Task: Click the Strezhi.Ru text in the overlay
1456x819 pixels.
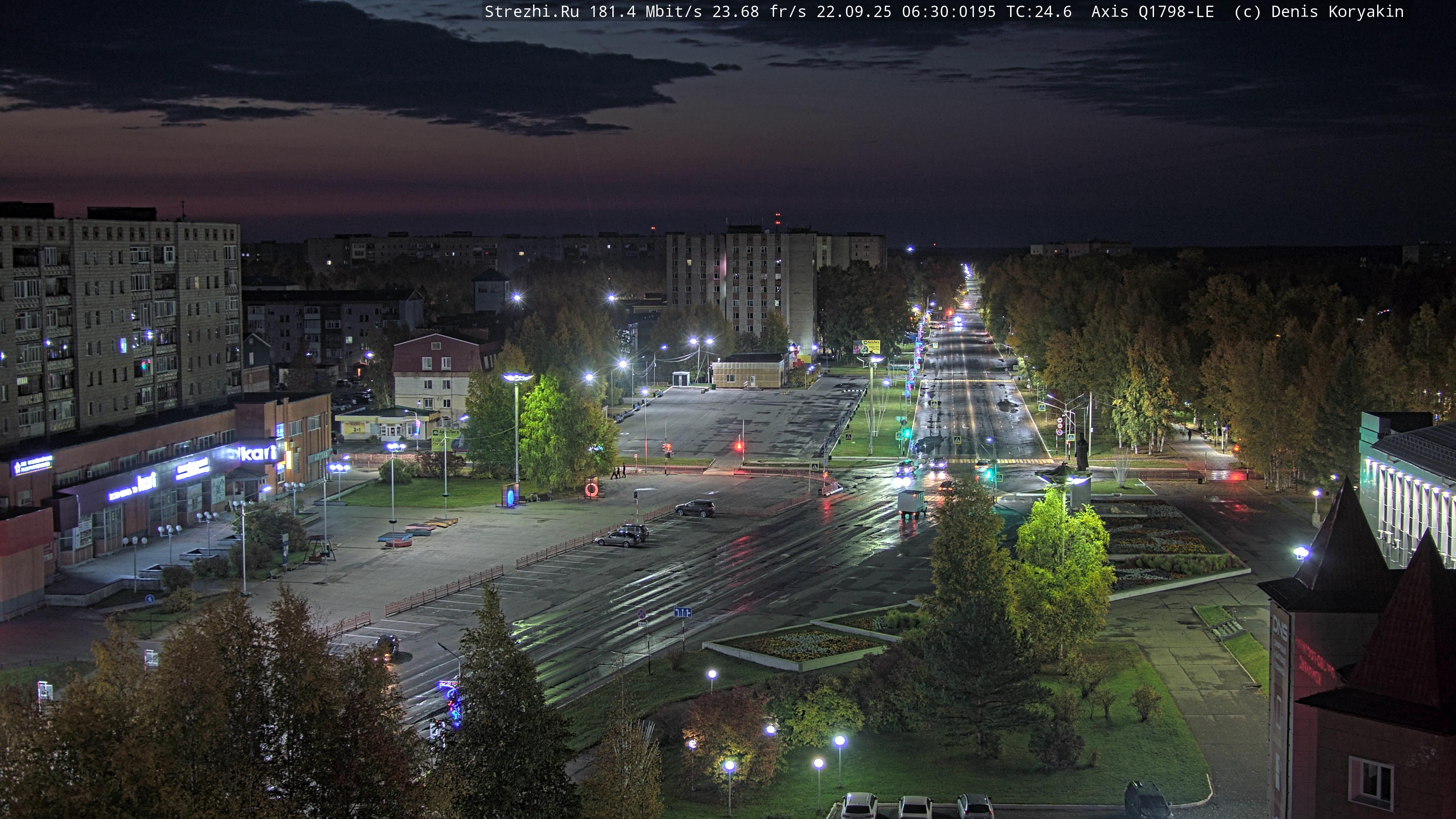Action: pos(531,12)
